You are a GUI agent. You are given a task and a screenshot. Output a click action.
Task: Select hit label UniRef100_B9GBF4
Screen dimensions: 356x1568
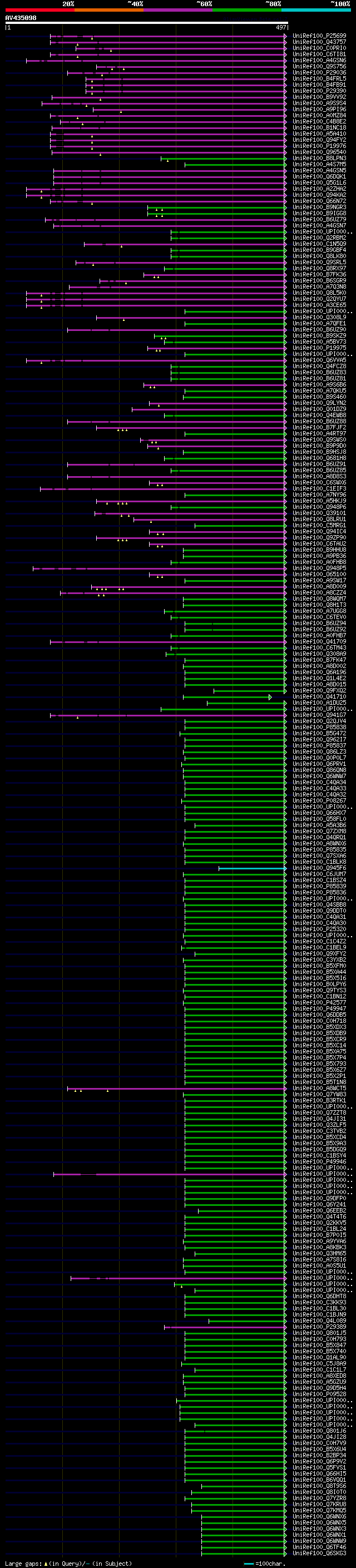319,250
